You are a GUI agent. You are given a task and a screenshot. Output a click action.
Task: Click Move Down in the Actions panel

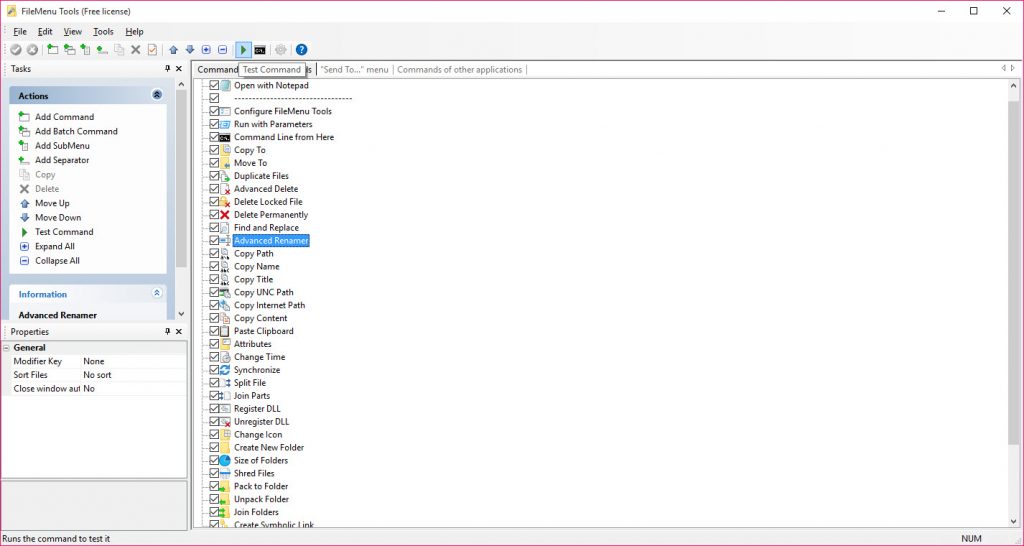(58, 217)
